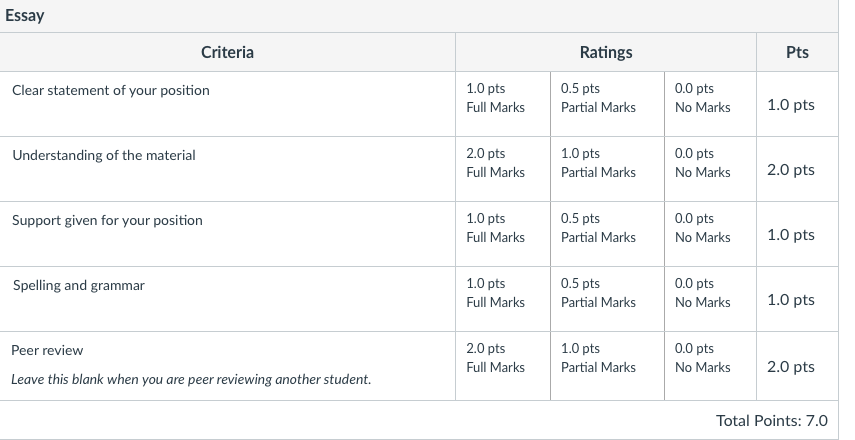
Task: Choose Partial Marks for Clear statement of position
Action: point(607,104)
